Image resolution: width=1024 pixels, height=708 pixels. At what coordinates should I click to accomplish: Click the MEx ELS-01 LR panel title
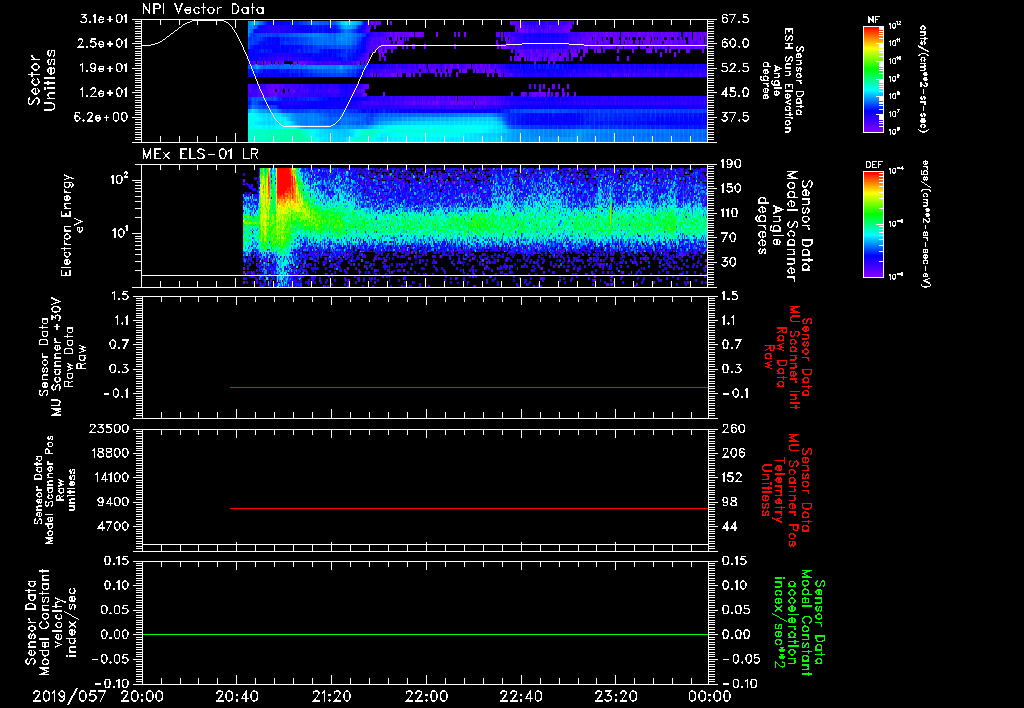pyautogui.click(x=200, y=154)
